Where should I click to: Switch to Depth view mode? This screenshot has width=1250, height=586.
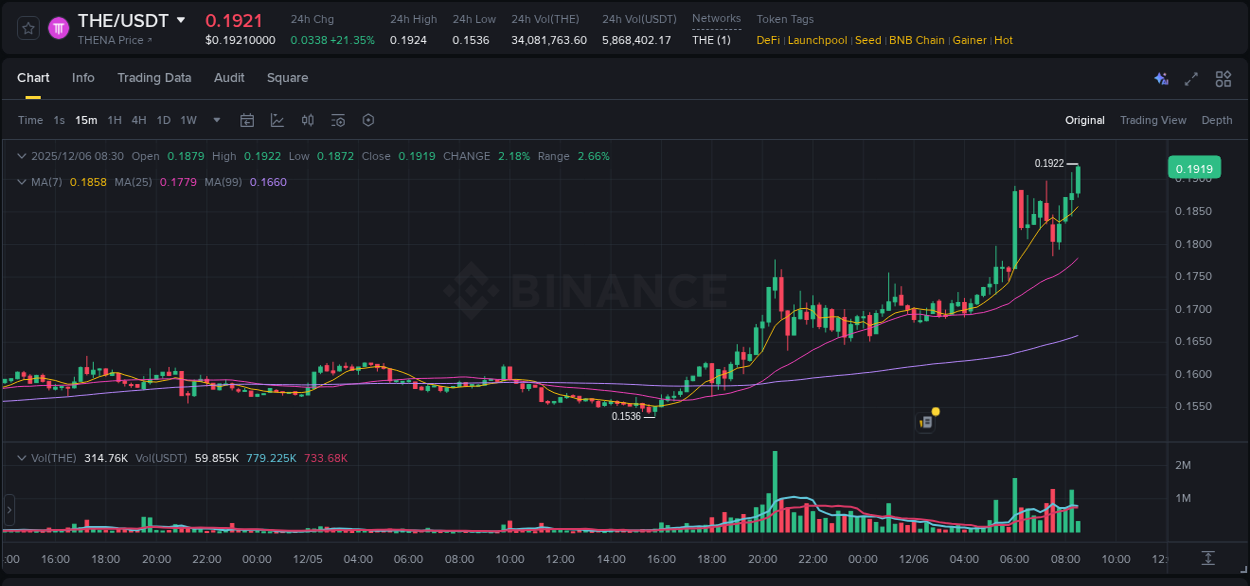1216,120
